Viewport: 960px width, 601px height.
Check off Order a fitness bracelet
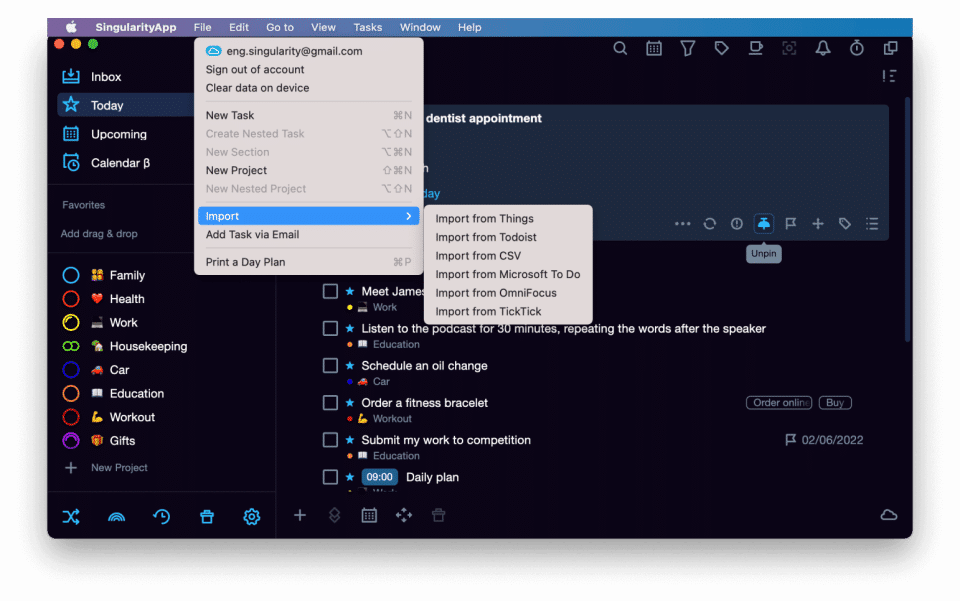tap(330, 403)
